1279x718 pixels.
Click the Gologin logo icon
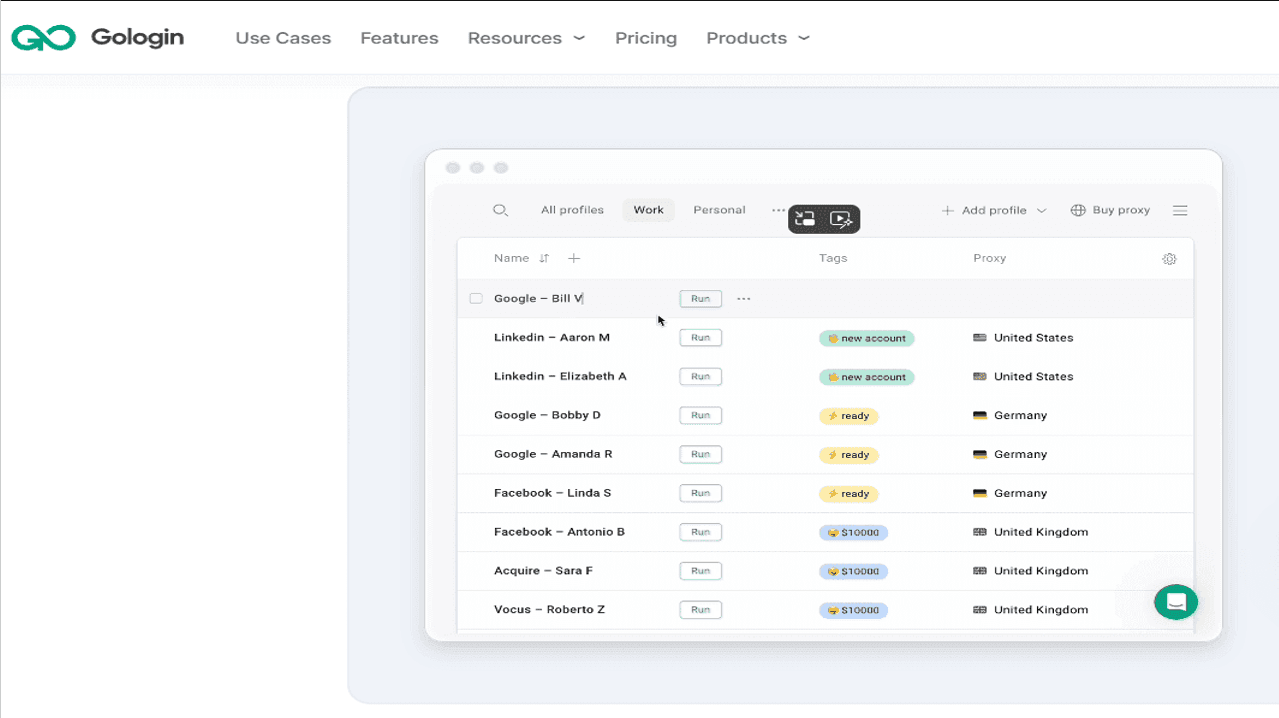click(44, 38)
